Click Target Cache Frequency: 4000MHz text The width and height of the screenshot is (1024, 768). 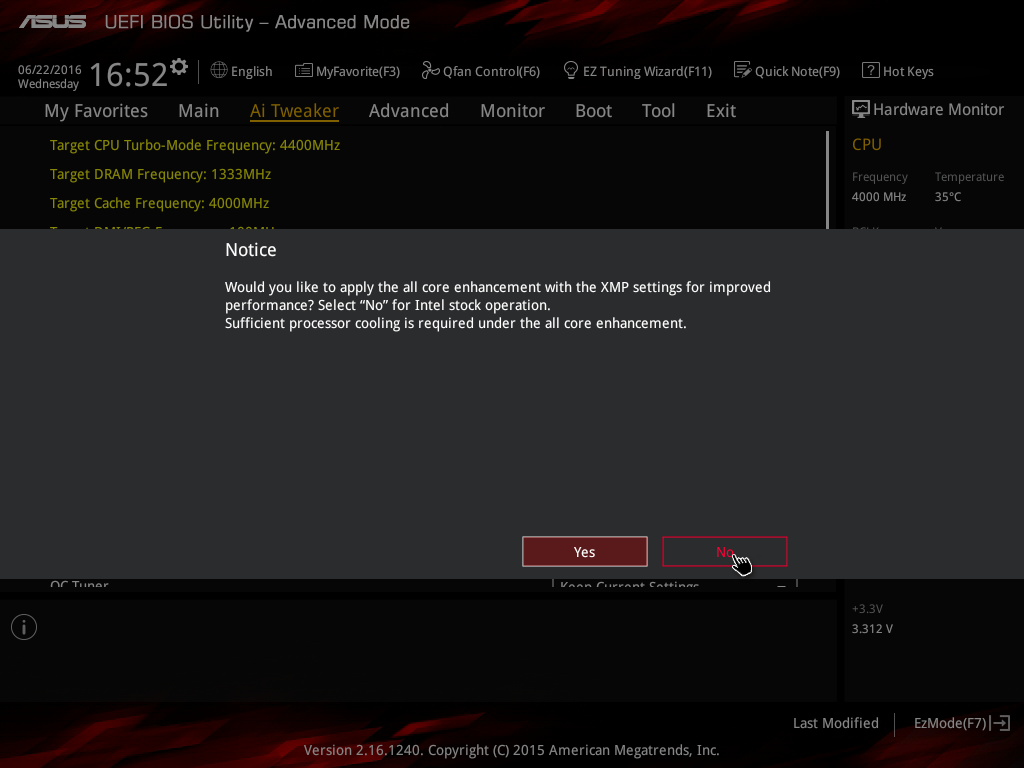pos(159,203)
